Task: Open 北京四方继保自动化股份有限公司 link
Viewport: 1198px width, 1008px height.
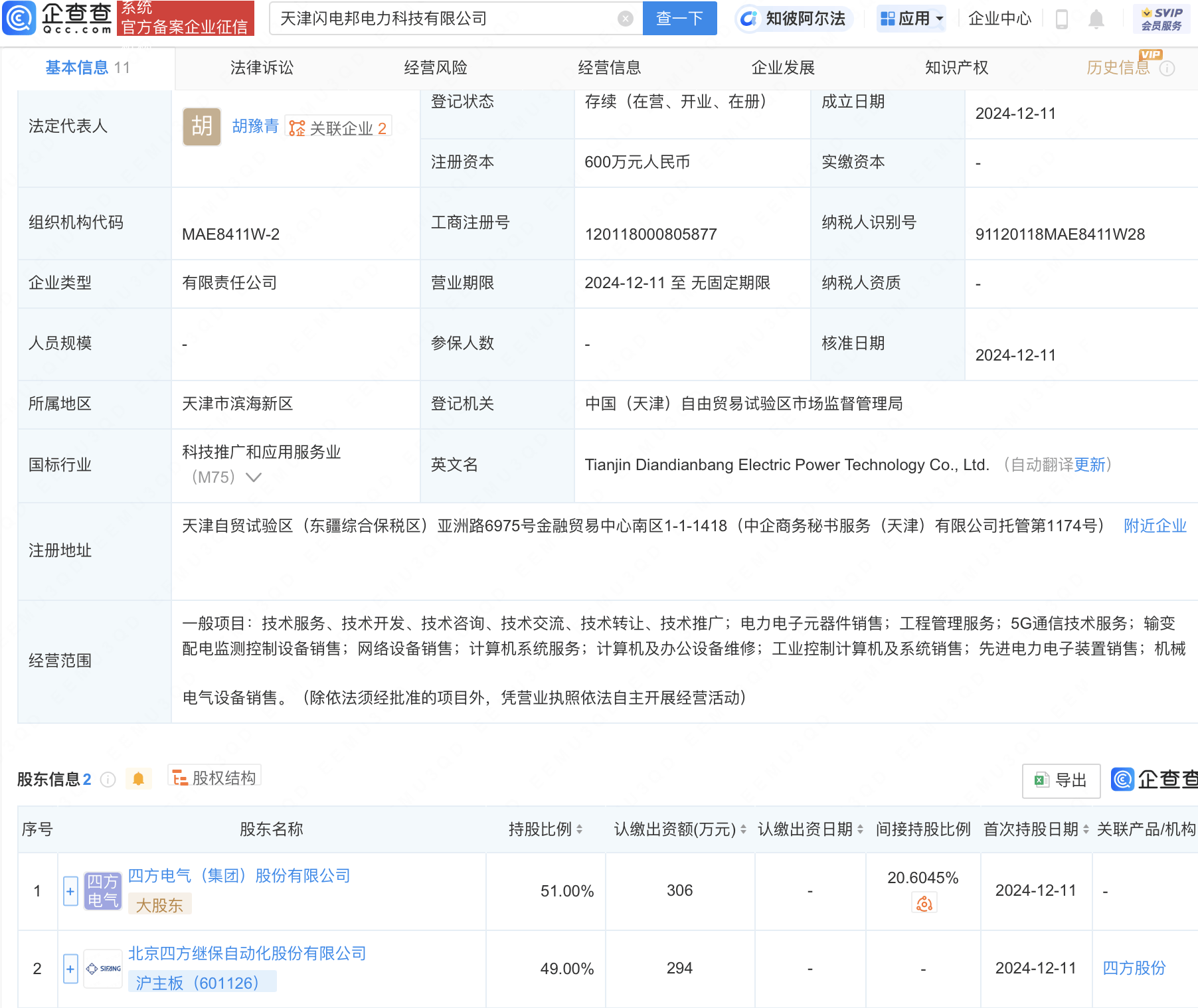Action: click(x=247, y=954)
